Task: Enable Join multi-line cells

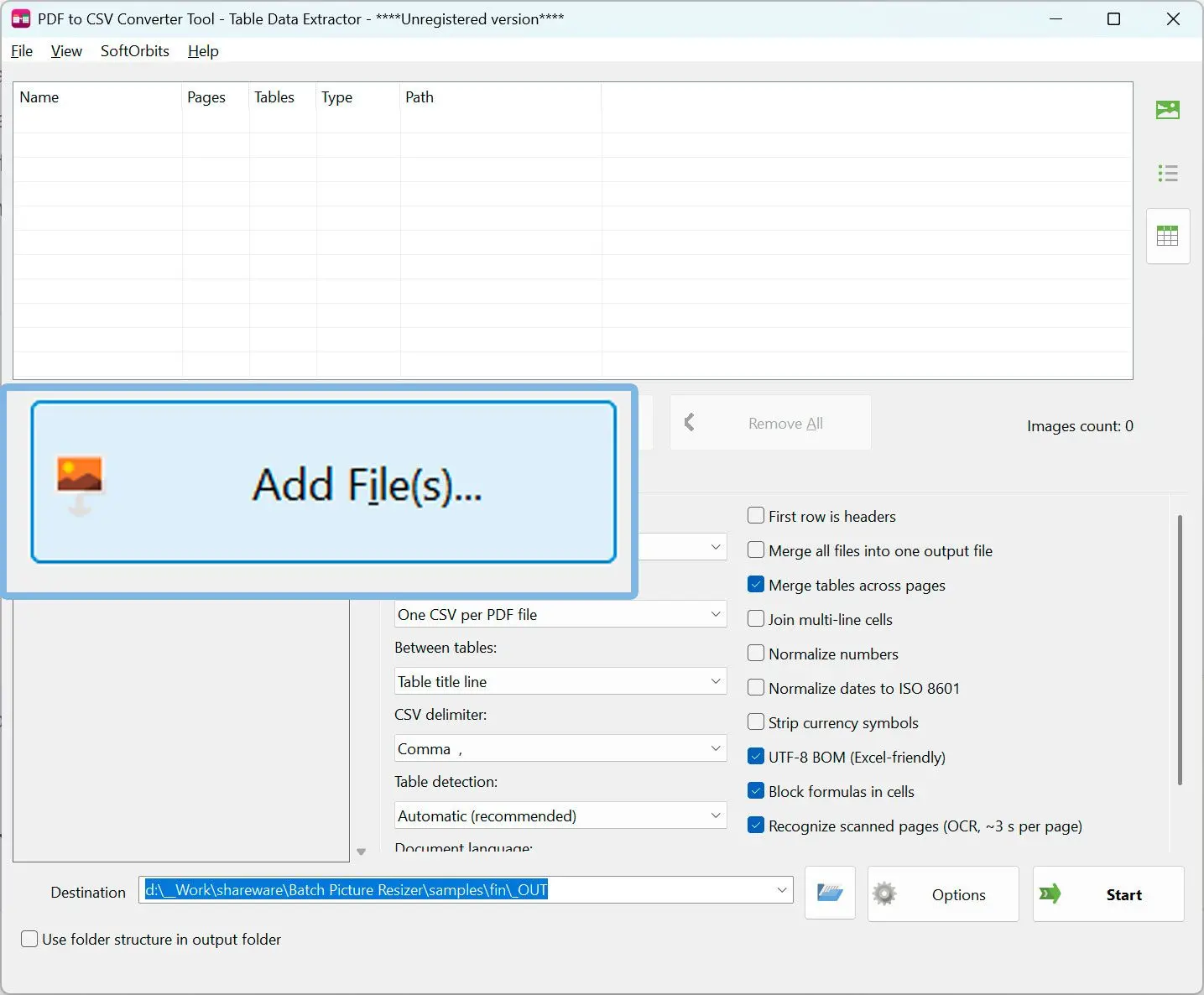Action: tap(756, 619)
